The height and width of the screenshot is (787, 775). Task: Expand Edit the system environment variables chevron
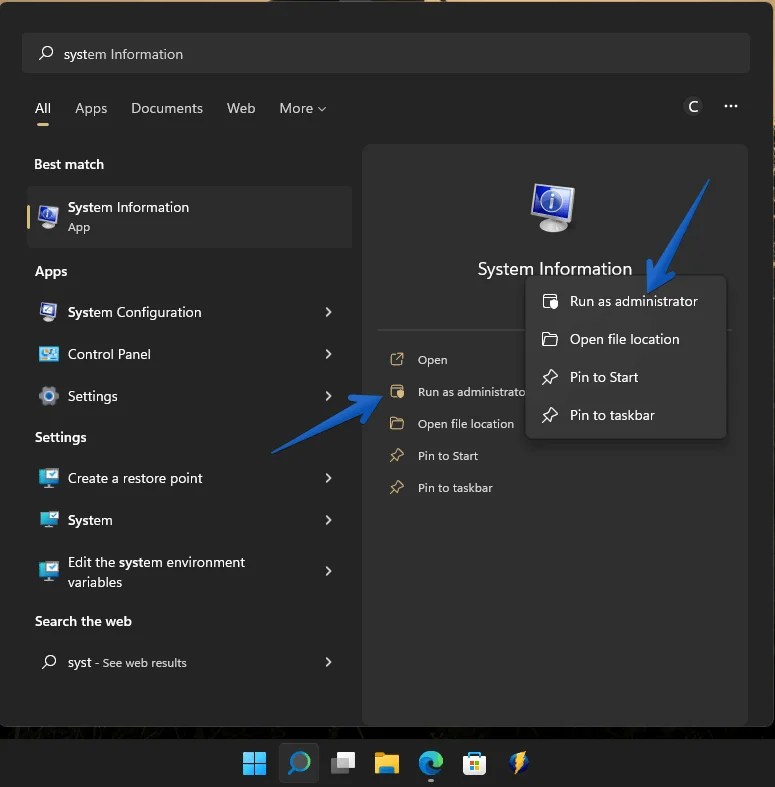[328, 571]
